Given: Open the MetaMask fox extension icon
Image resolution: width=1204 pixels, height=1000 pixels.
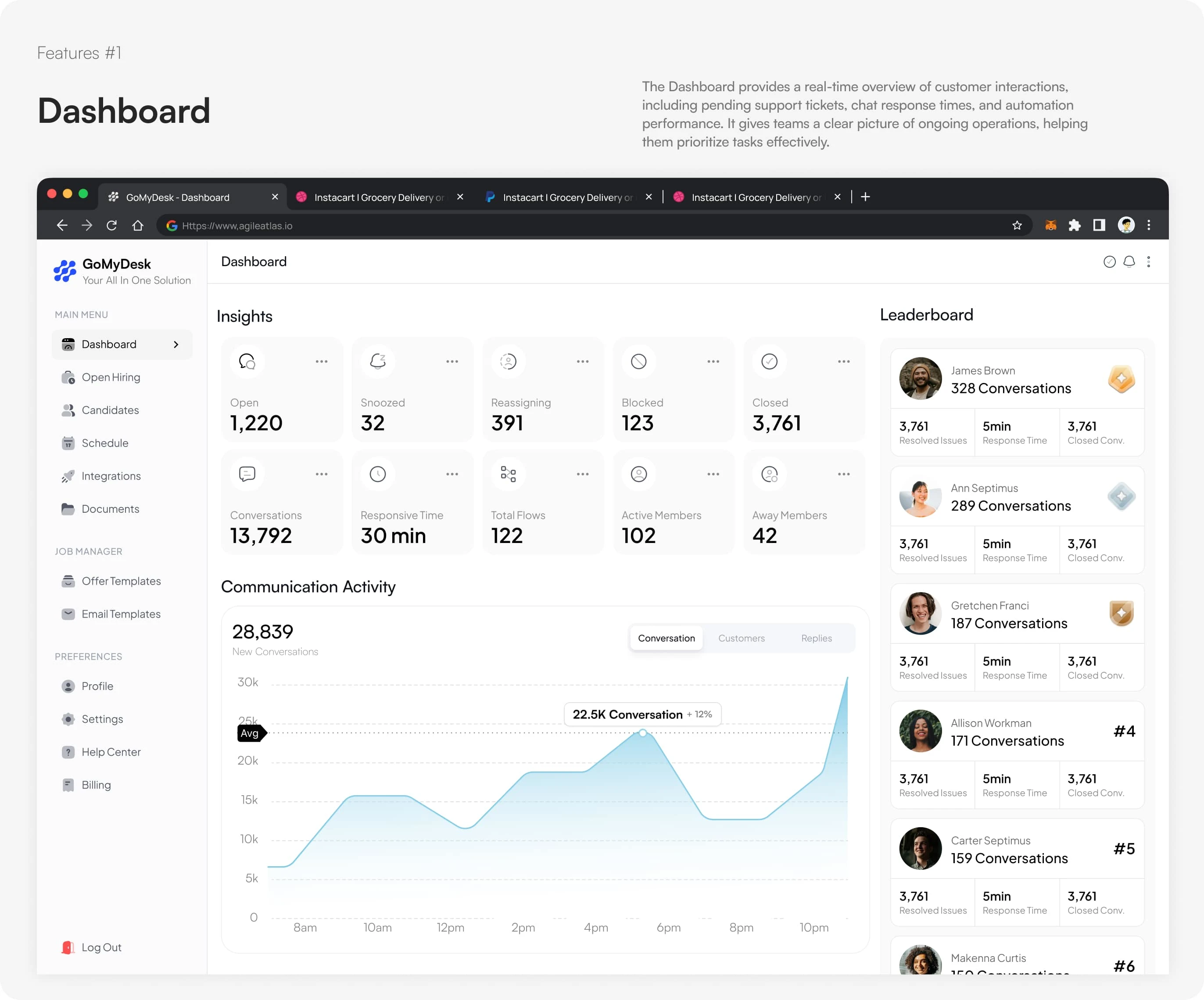Looking at the screenshot, I should tap(1050, 225).
